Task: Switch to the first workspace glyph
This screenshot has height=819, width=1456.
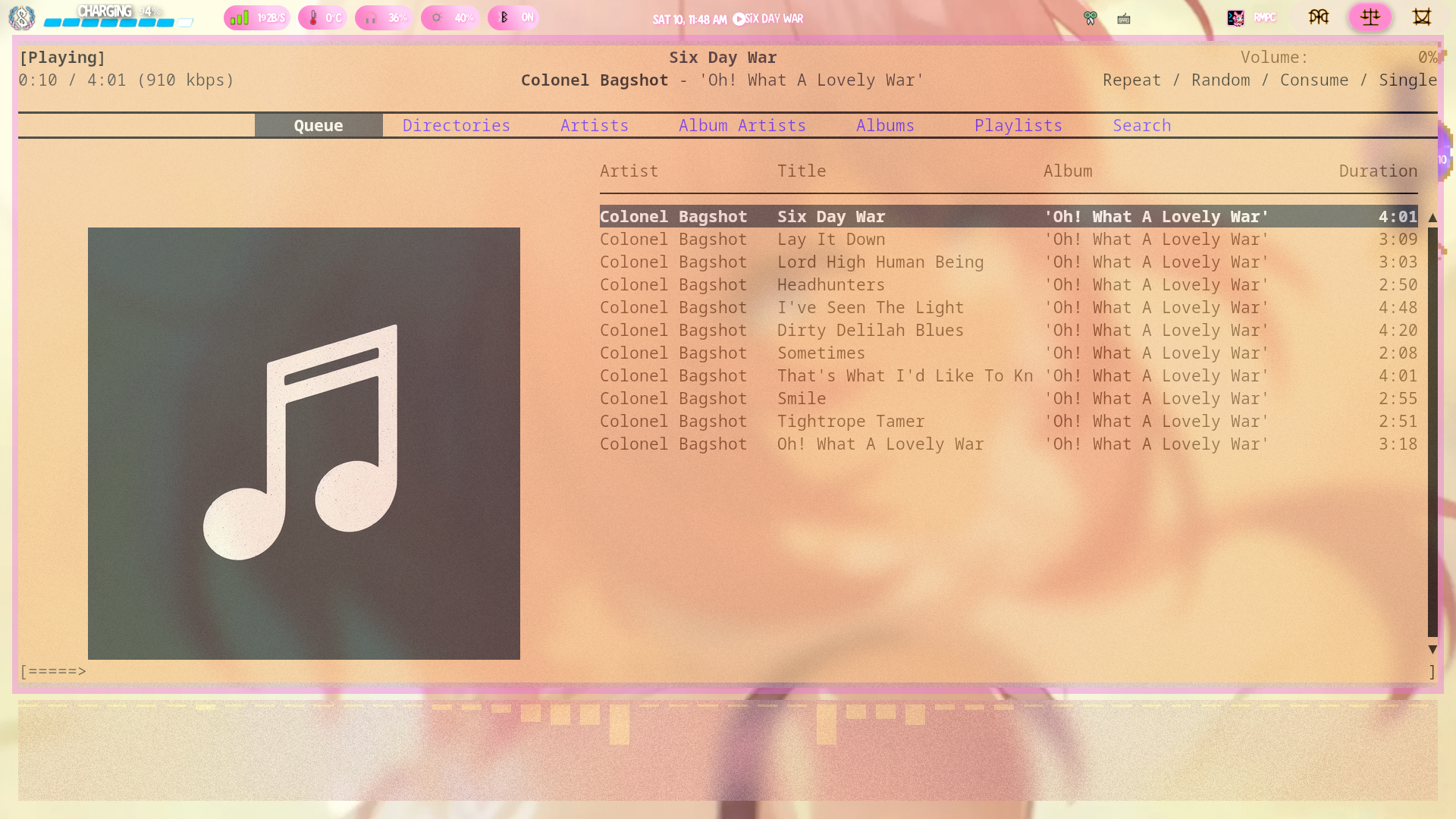Action: 1319,17
